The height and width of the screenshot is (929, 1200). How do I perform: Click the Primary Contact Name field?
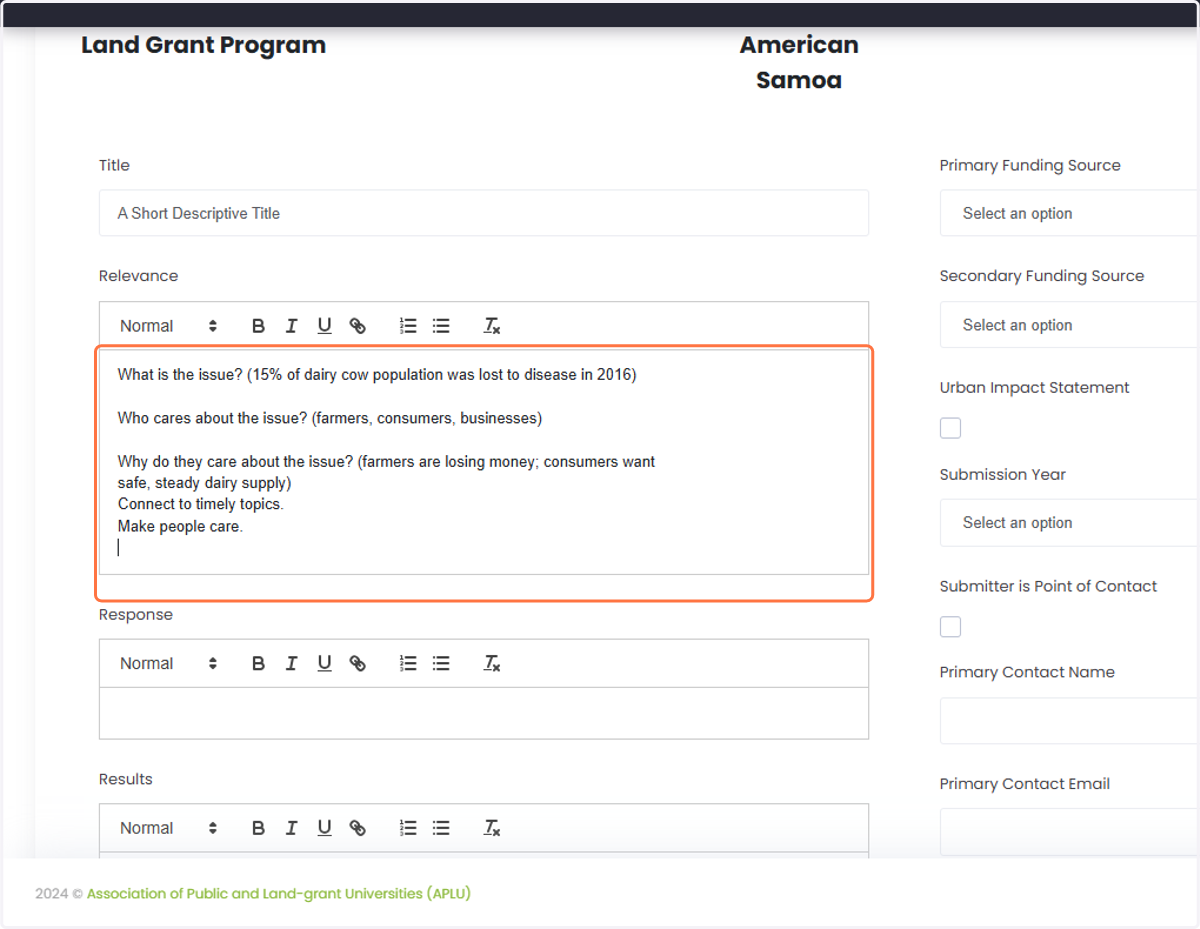[x=1069, y=721]
